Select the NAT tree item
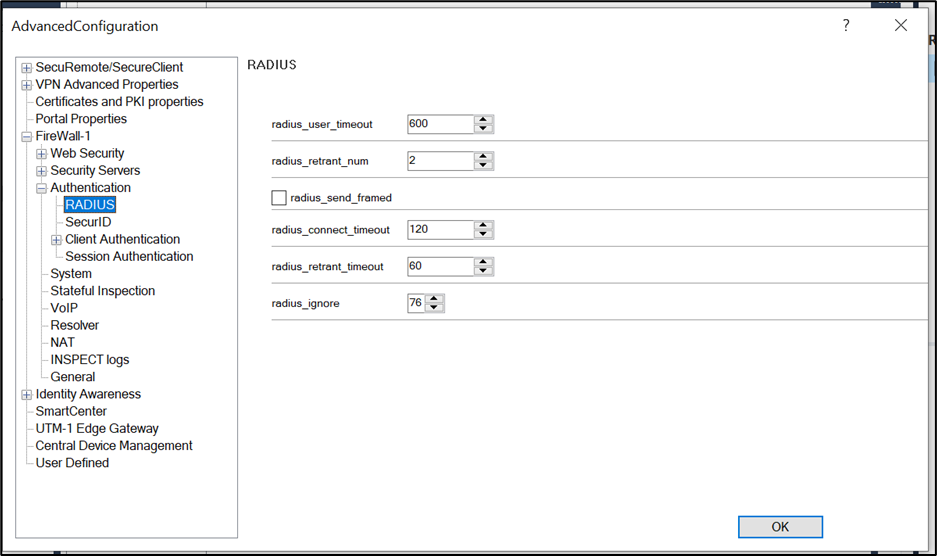This screenshot has height=556, width=937. pos(64,342)
